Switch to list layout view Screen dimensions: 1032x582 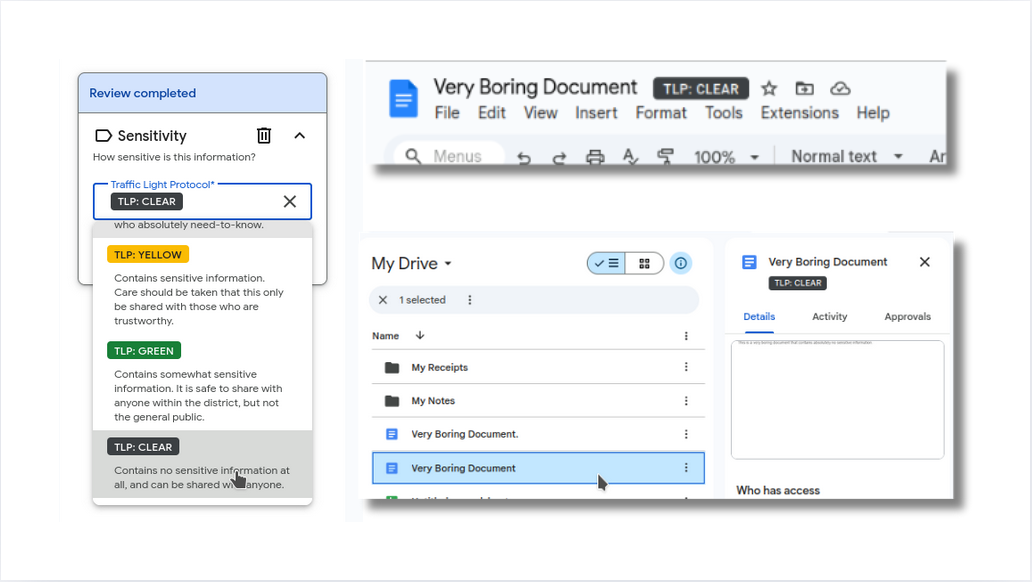click(606, 263)
